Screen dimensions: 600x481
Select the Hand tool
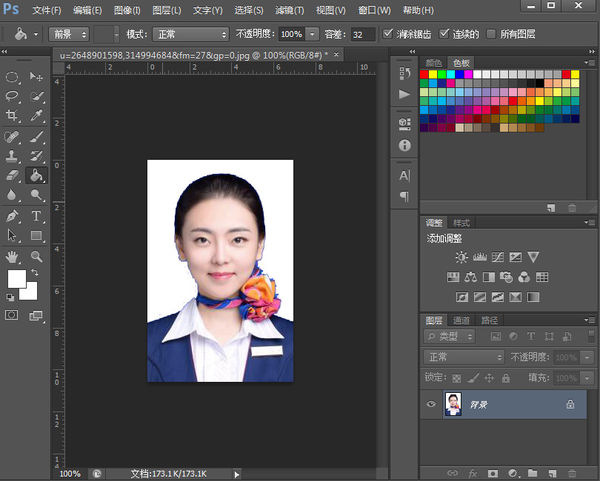tap(13, 256)
